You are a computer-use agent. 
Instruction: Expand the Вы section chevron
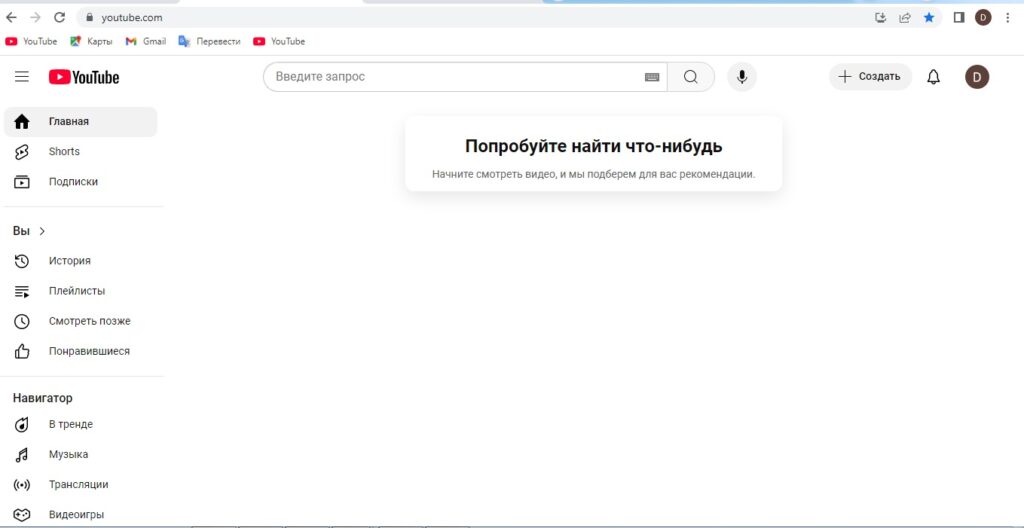(42, 231)
